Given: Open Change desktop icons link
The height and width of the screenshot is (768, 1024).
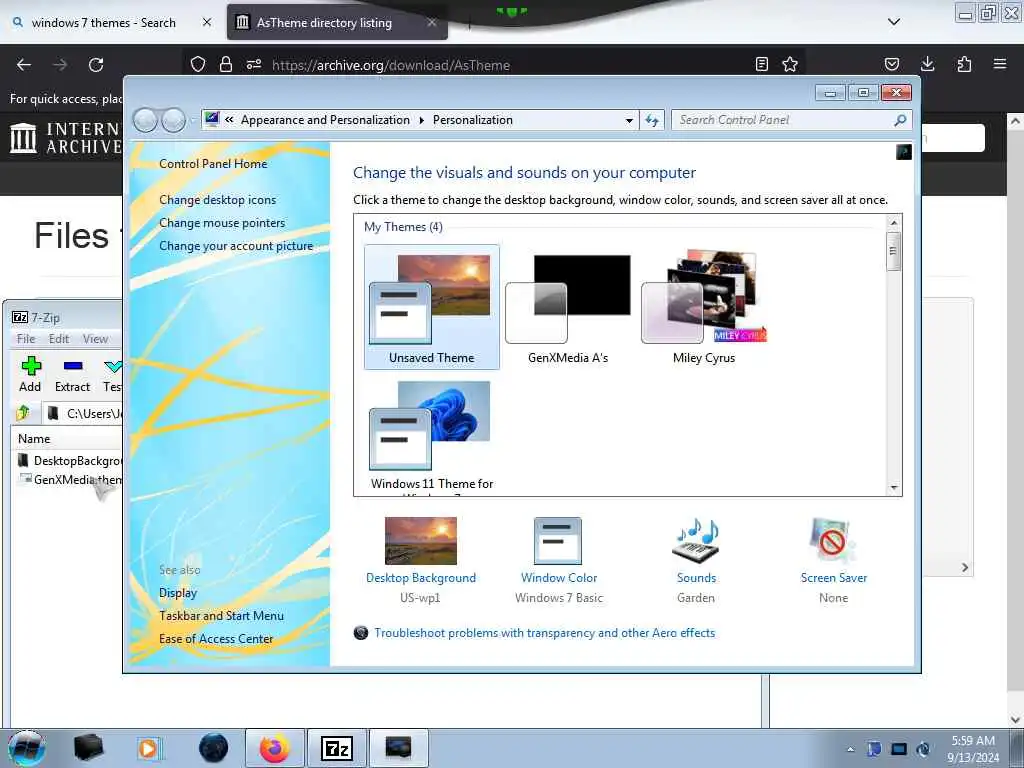Looking at the screenshot, I should (x=217, y=200).
